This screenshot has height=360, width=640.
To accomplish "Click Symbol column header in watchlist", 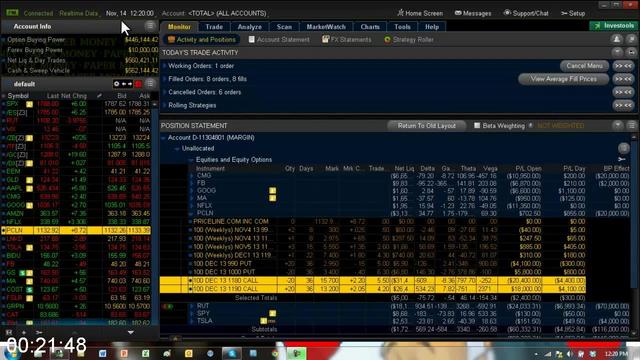I will coord(18,96).
